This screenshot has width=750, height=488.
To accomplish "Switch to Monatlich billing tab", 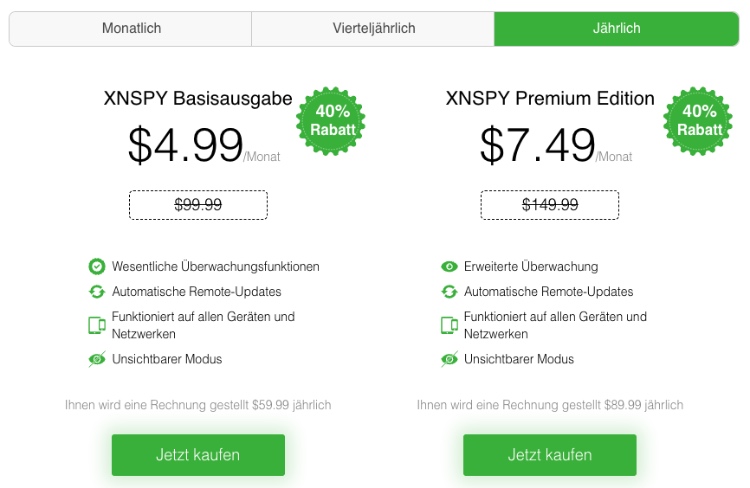I will tap(131, 29).
